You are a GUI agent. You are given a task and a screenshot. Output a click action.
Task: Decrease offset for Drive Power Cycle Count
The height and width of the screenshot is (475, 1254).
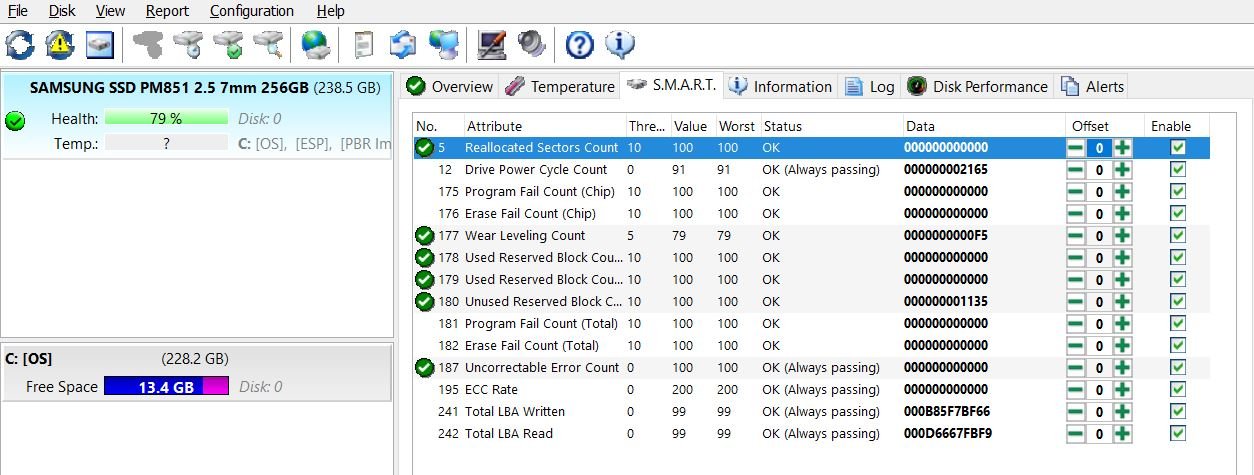click(x=1075, y=170)
